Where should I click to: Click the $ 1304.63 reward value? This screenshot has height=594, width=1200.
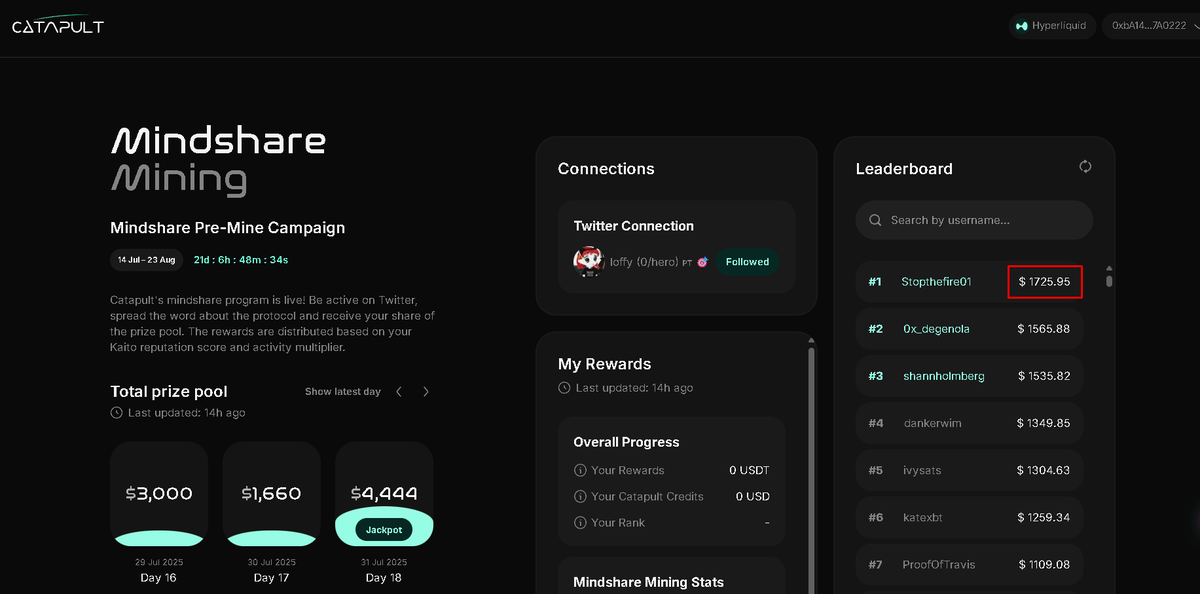pyautogui.click(x=1044, y=470)
